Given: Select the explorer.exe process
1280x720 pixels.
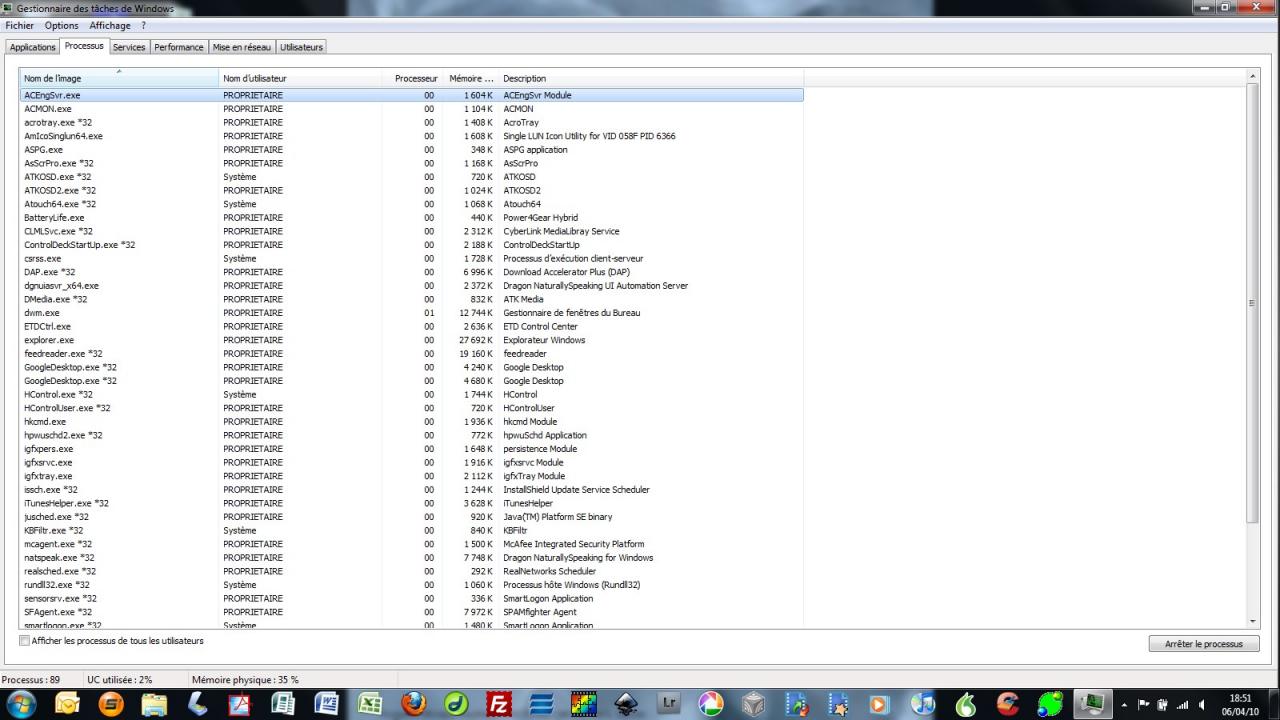Looking at the screenshot, I should (411, 340).
